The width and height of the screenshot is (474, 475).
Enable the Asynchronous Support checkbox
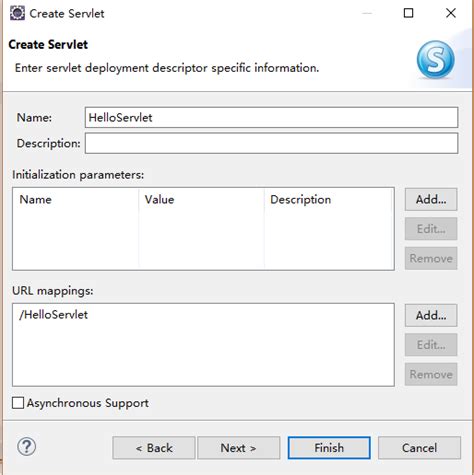18,403
